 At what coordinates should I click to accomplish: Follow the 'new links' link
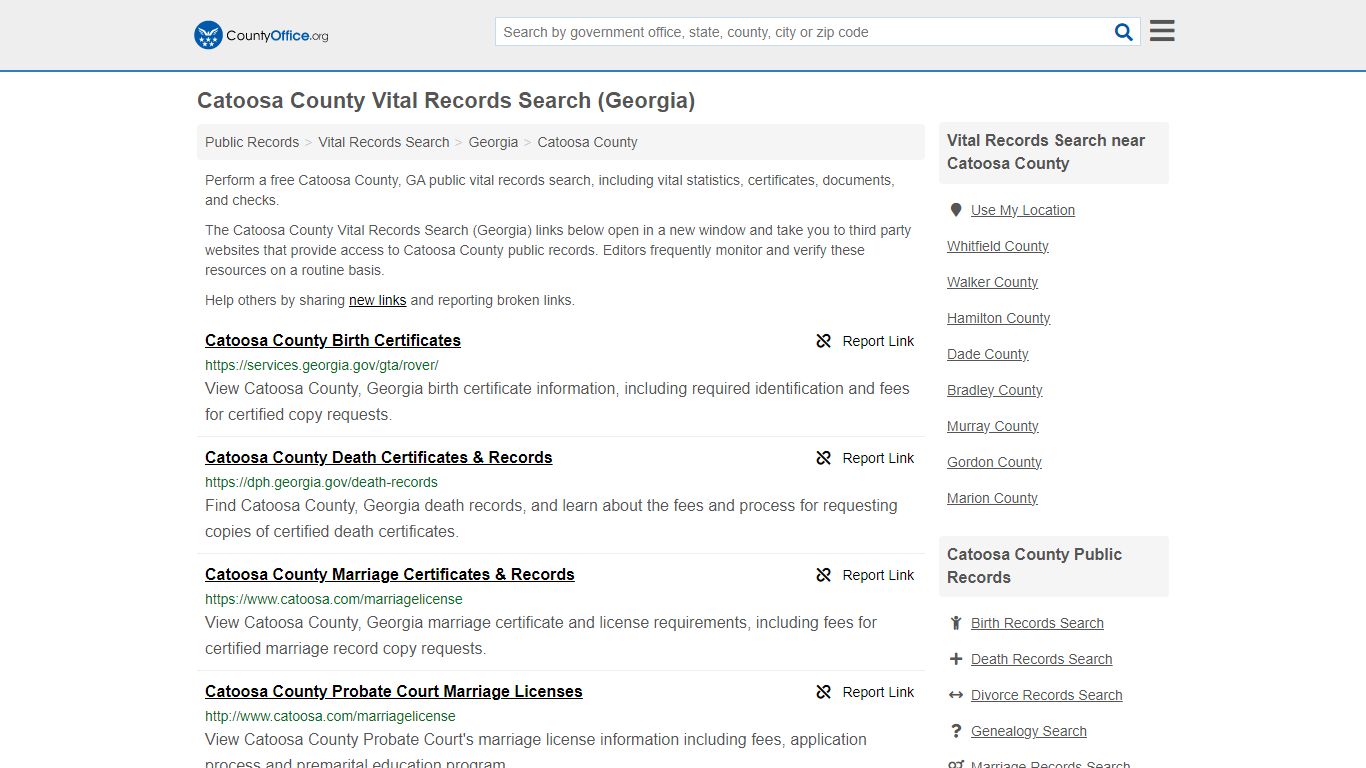377,300
